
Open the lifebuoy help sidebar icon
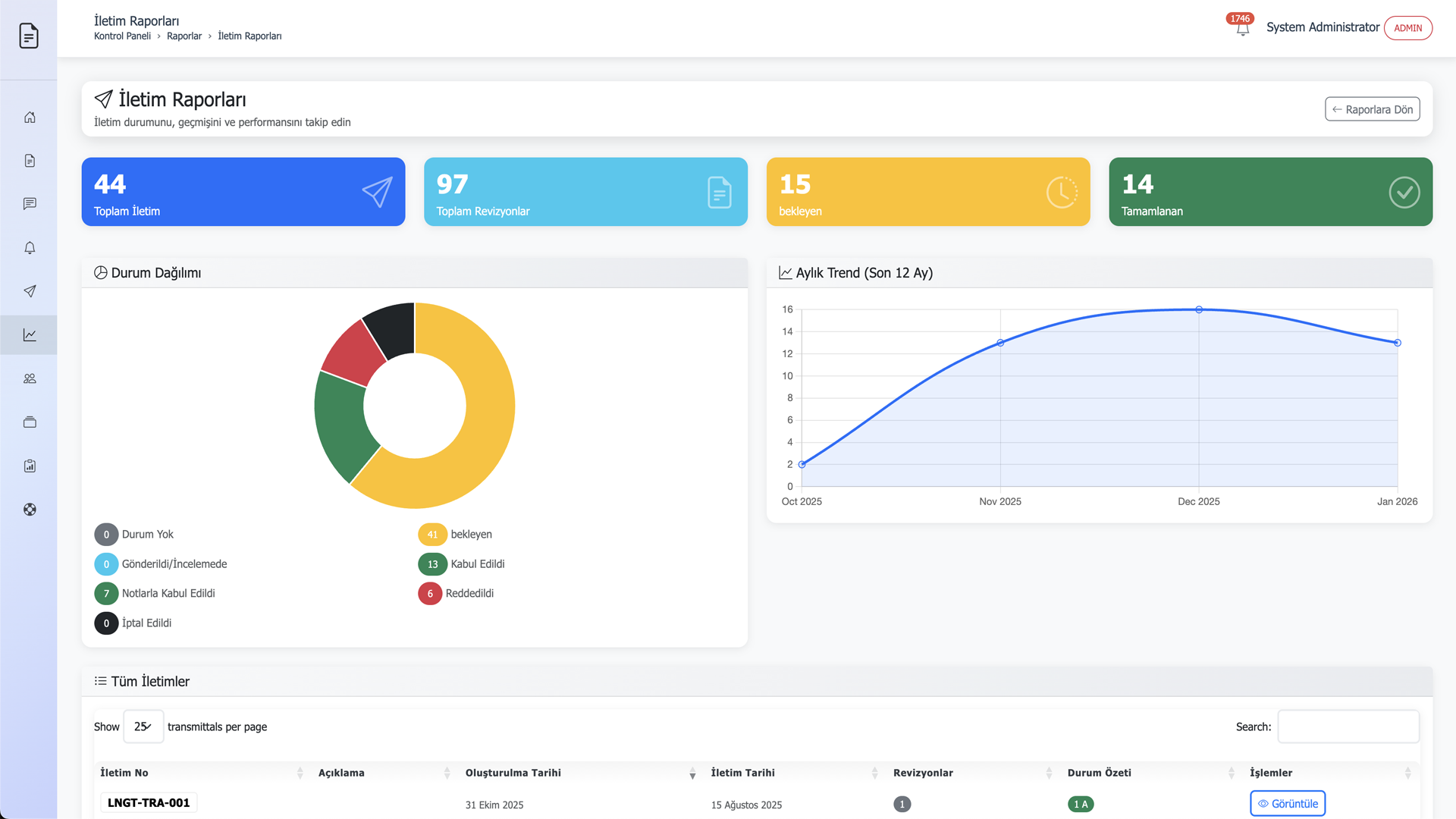tap(30, 510)
